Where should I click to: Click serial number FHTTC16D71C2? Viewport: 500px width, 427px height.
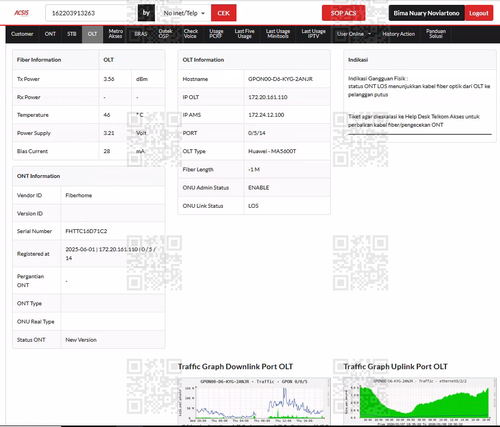86,231
